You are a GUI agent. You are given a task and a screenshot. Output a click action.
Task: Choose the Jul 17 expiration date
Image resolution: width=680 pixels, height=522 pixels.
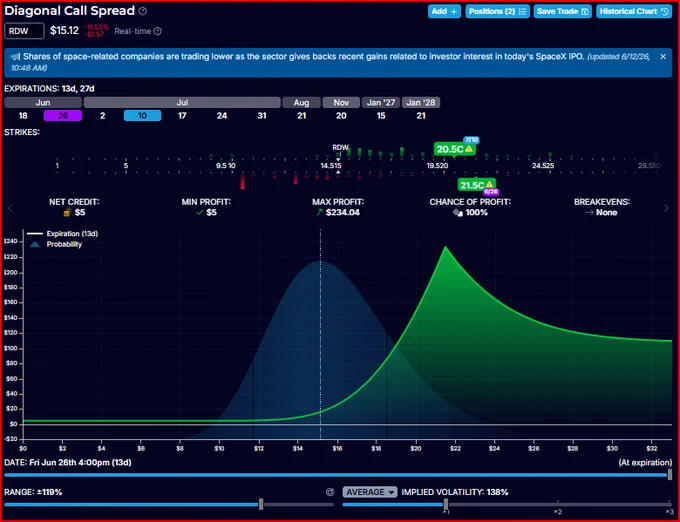point(182,116)
